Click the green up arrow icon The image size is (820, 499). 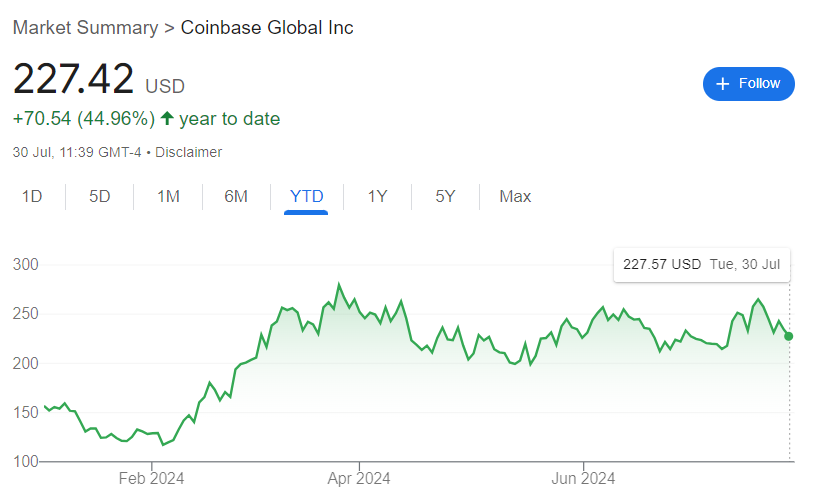167,119
